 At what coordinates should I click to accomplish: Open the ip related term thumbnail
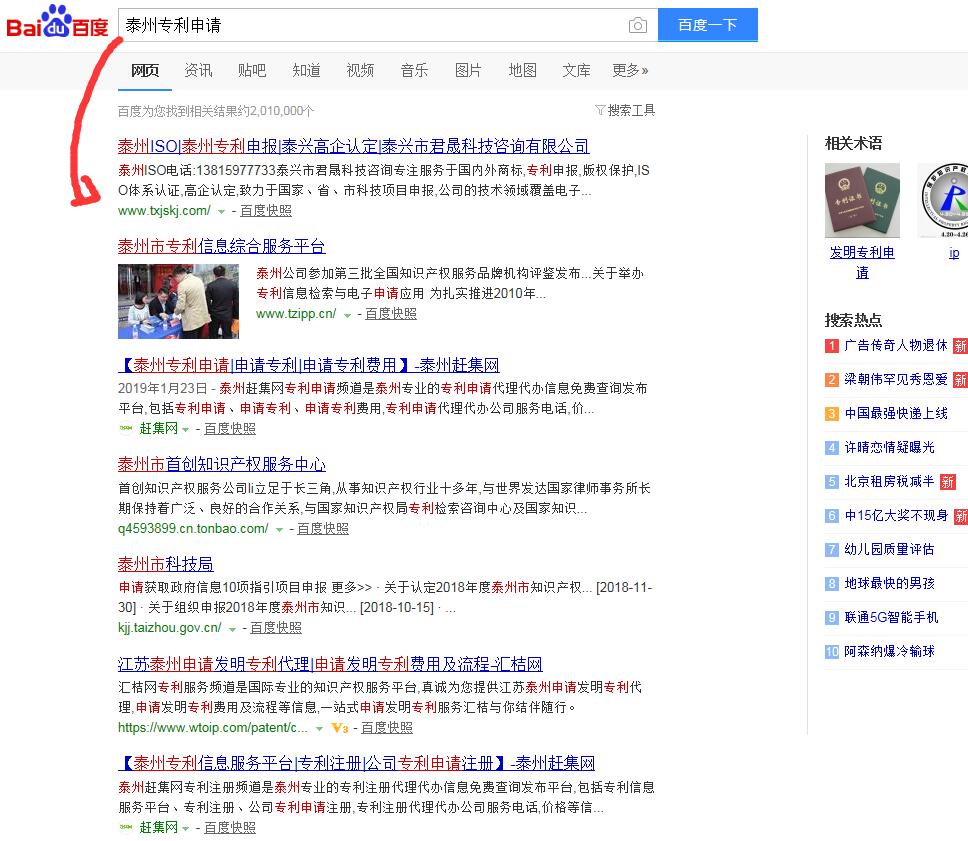[943, 200]
